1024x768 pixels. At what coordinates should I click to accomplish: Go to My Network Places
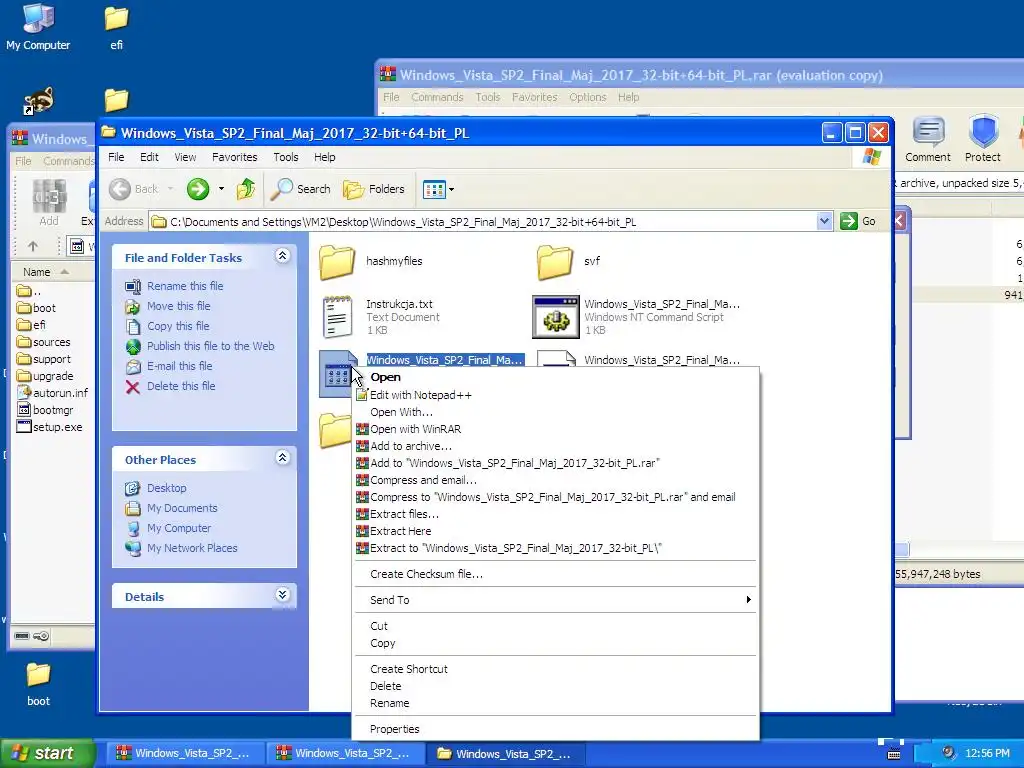point(192,549)
